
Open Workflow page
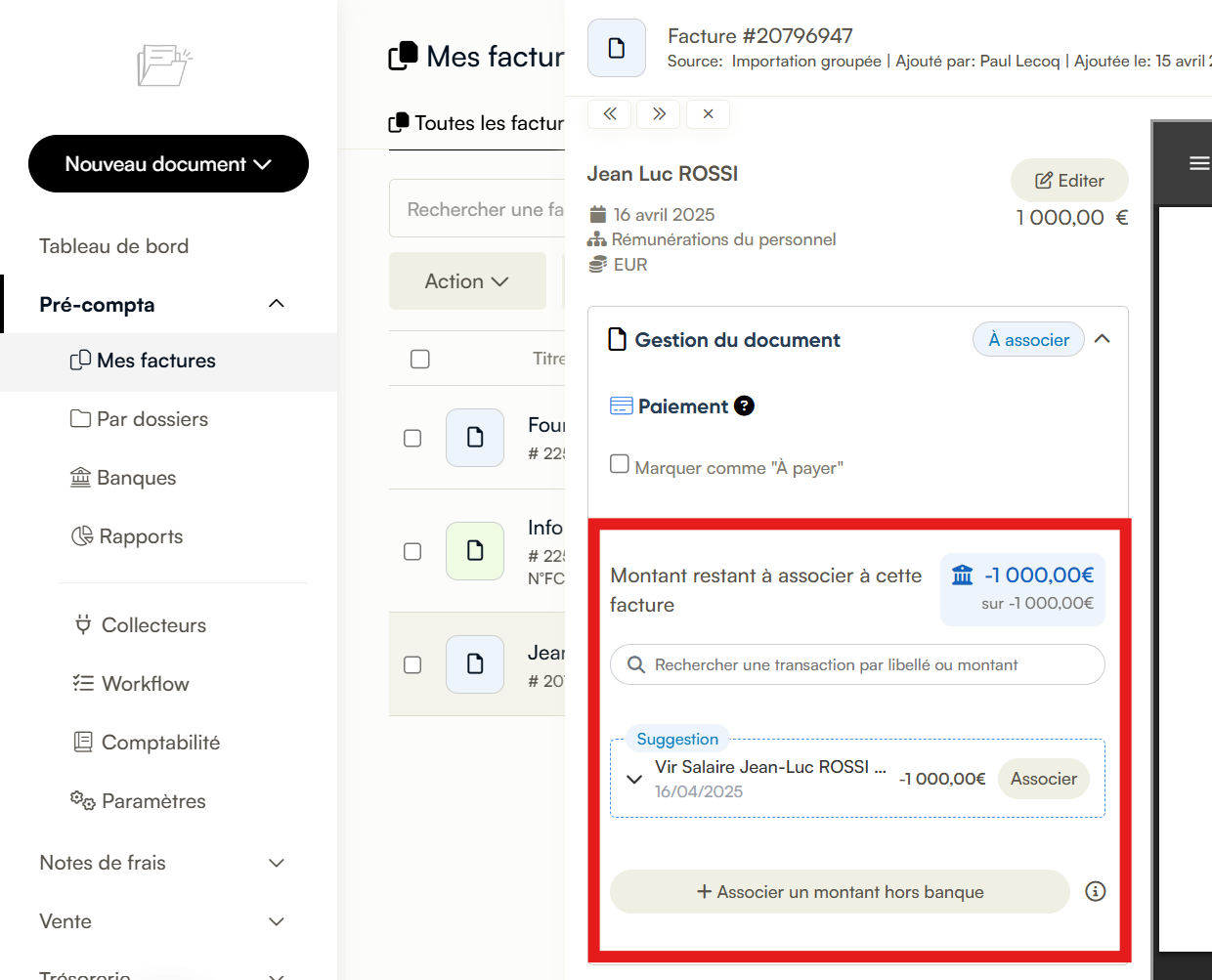pos(131,684)
